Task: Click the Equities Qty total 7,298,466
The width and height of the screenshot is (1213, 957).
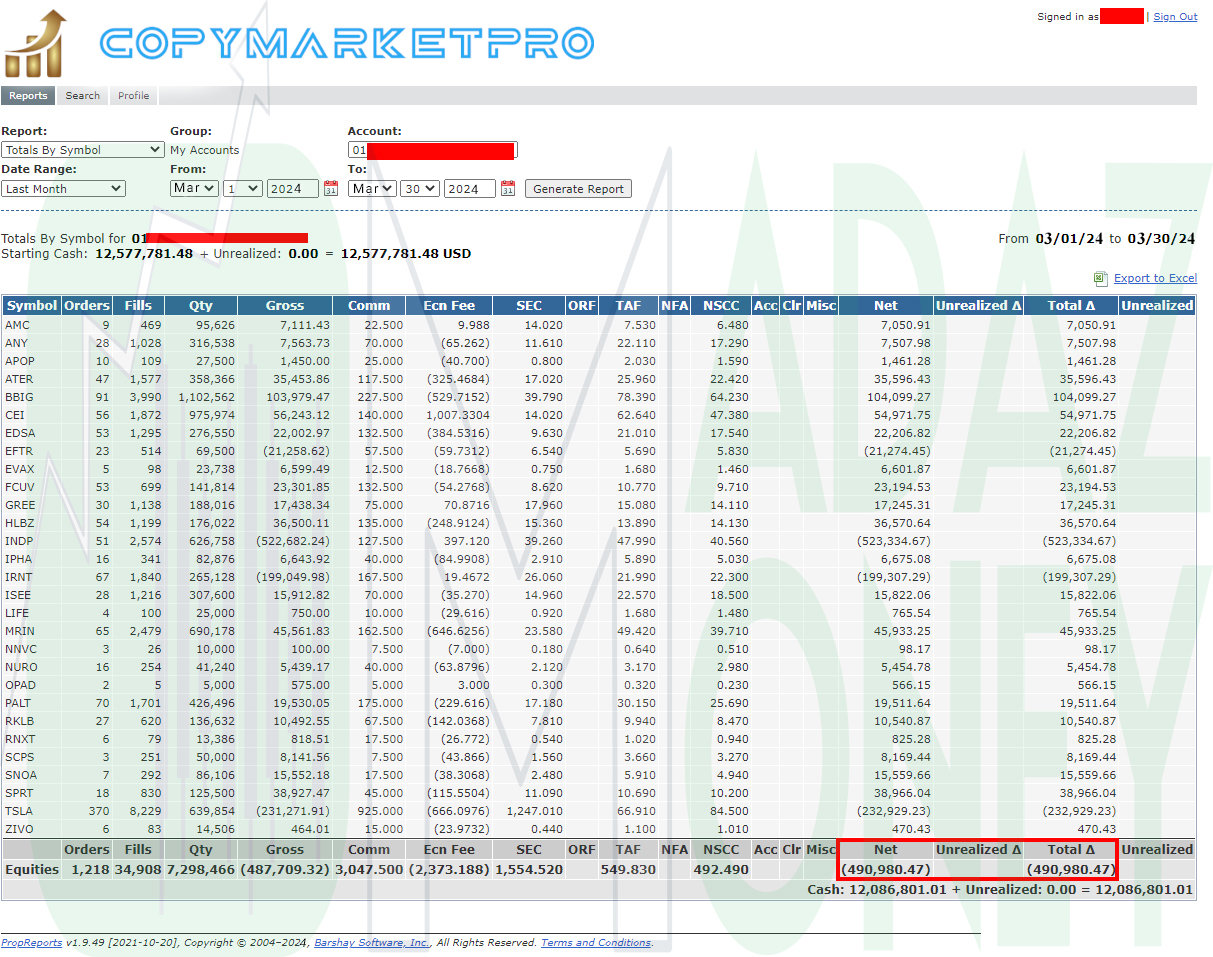Action: point(201,869)
